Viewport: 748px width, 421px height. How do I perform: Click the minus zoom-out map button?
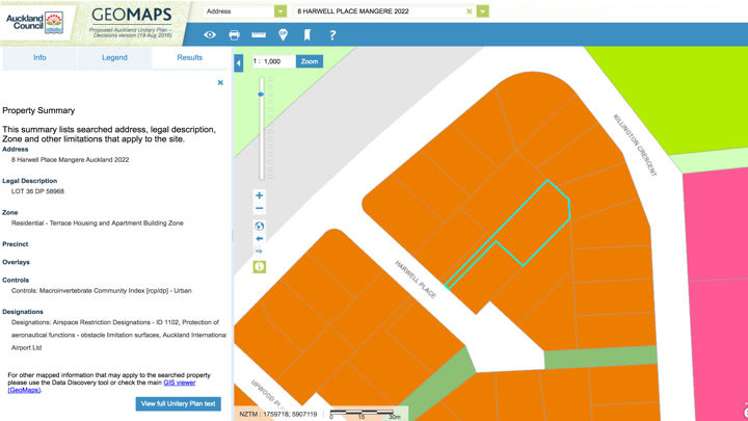pyautogui.click(x=260, y=209)
